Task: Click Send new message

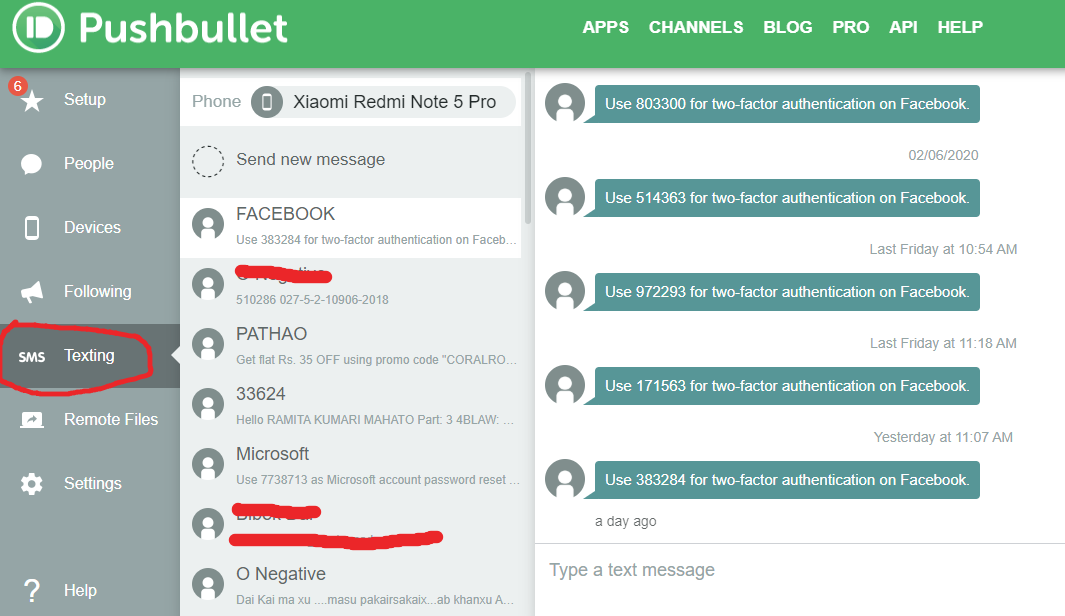Action: click(350, 161)
